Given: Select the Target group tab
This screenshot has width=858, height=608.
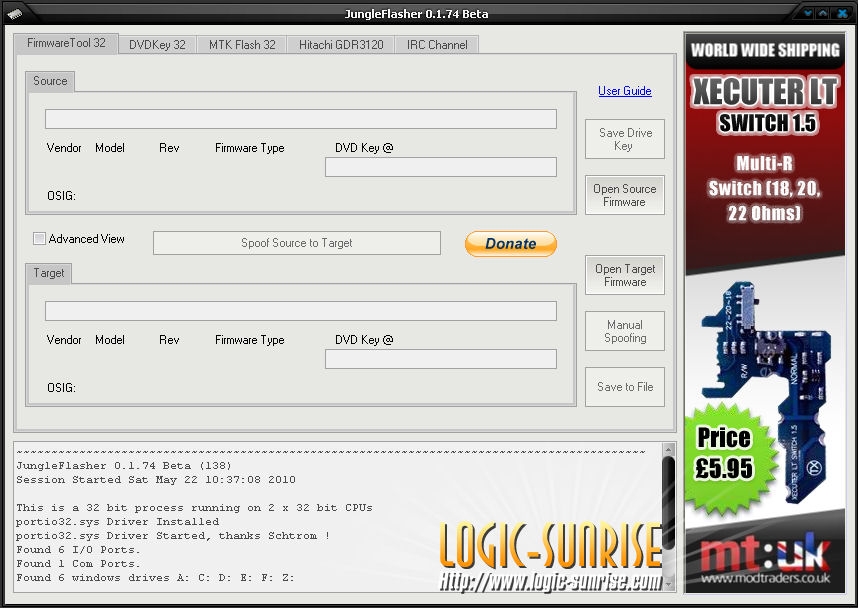Looking at the screenshot, I should tap(49, 273).
